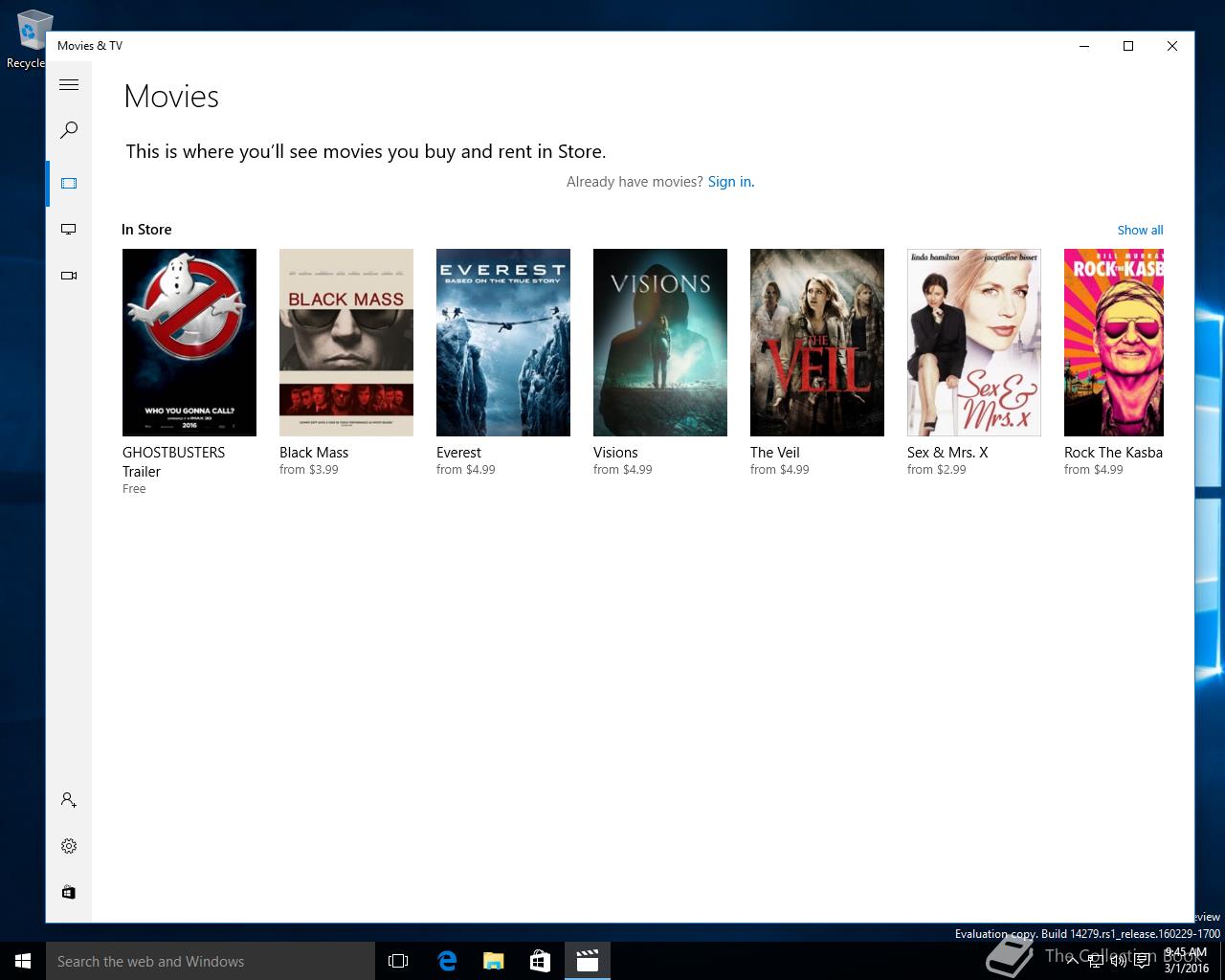
Task: Open the Sex & Mrs. X poster
Action: point(974,343)
